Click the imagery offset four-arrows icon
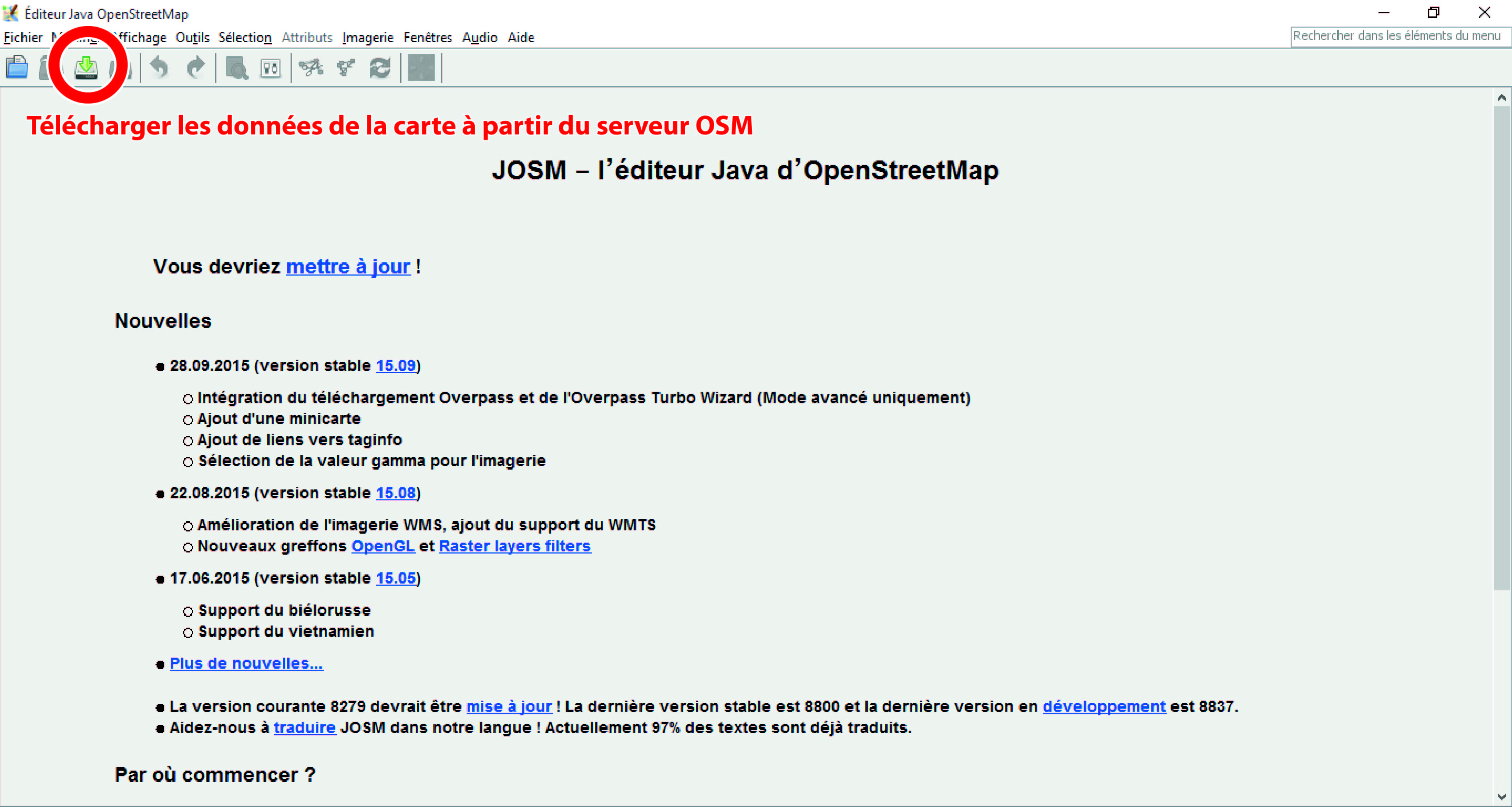This screenshot has height=807, width=1512. coord(421,67)
